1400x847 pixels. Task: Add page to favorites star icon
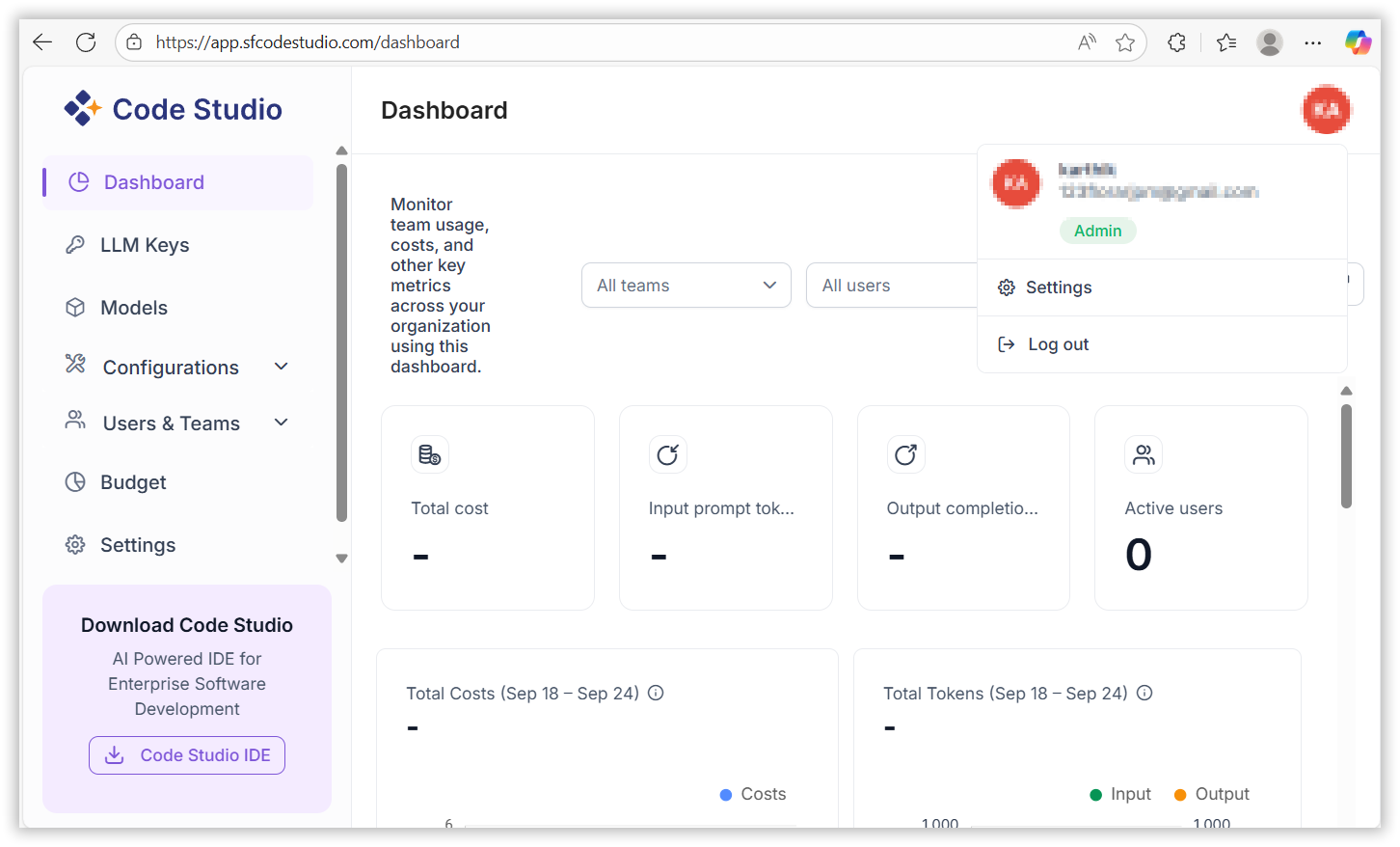[x=1124, y=42]
